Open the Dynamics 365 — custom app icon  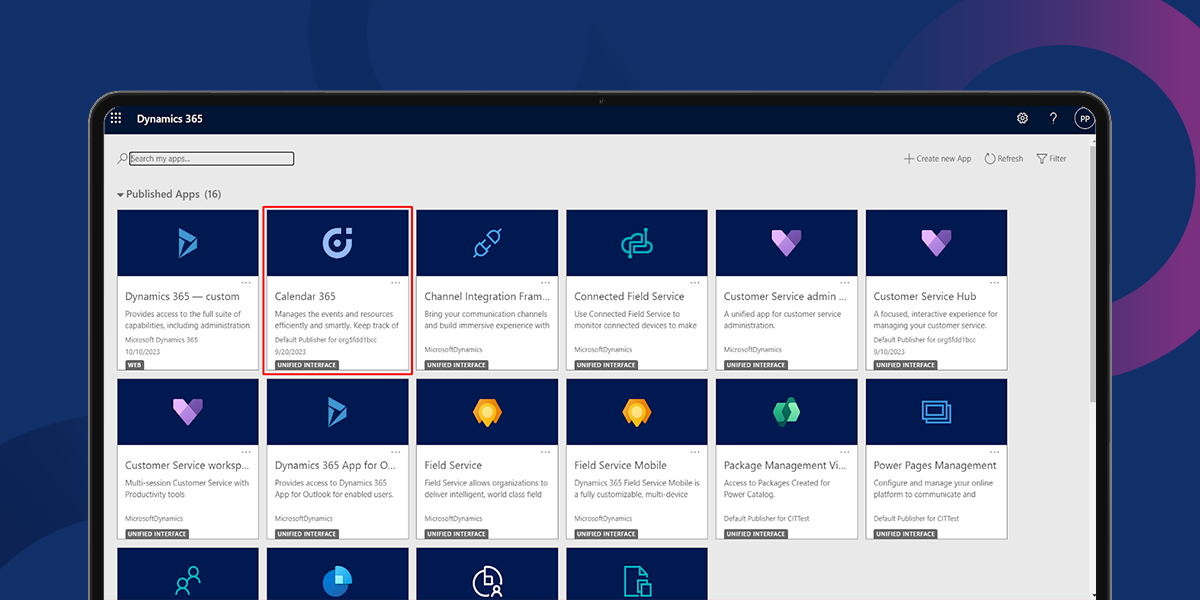point(187,243)
